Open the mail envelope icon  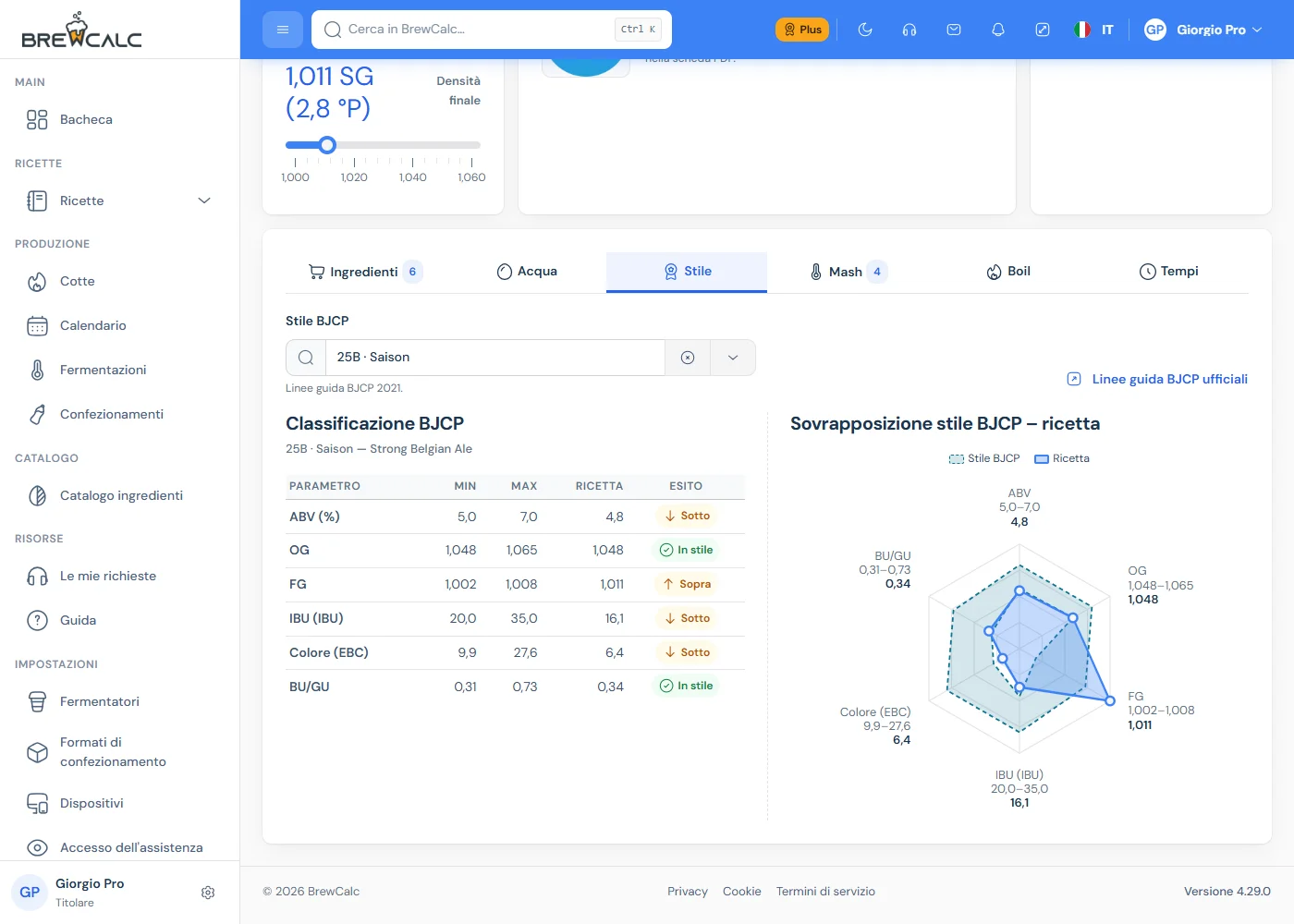[x=954, y=30]
